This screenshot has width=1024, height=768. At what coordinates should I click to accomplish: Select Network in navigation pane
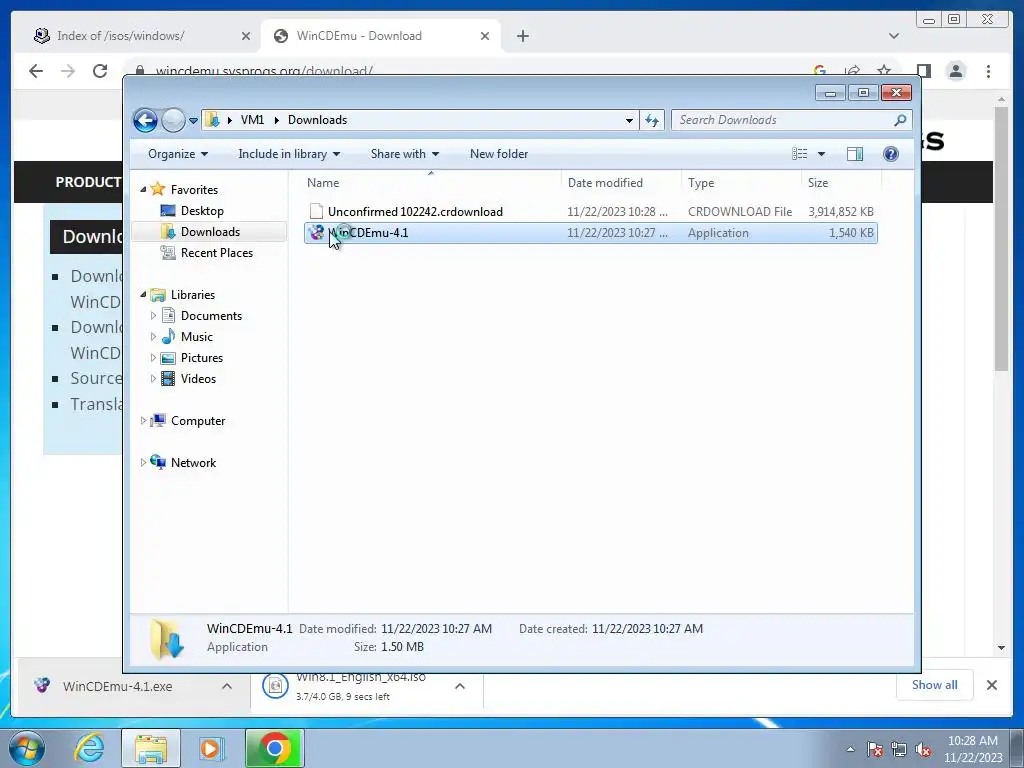(x=193, y=463)
